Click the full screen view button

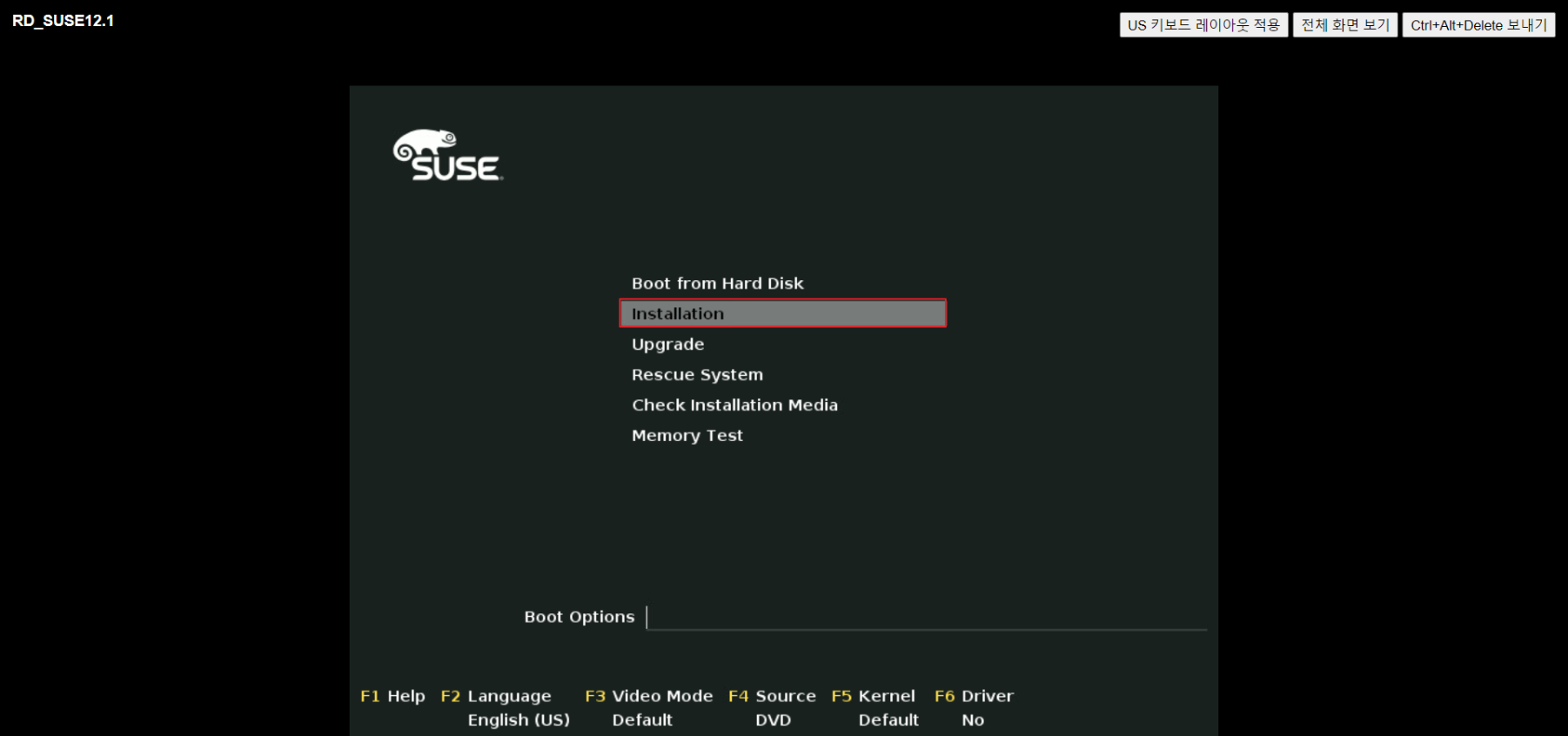[1345, 25]
